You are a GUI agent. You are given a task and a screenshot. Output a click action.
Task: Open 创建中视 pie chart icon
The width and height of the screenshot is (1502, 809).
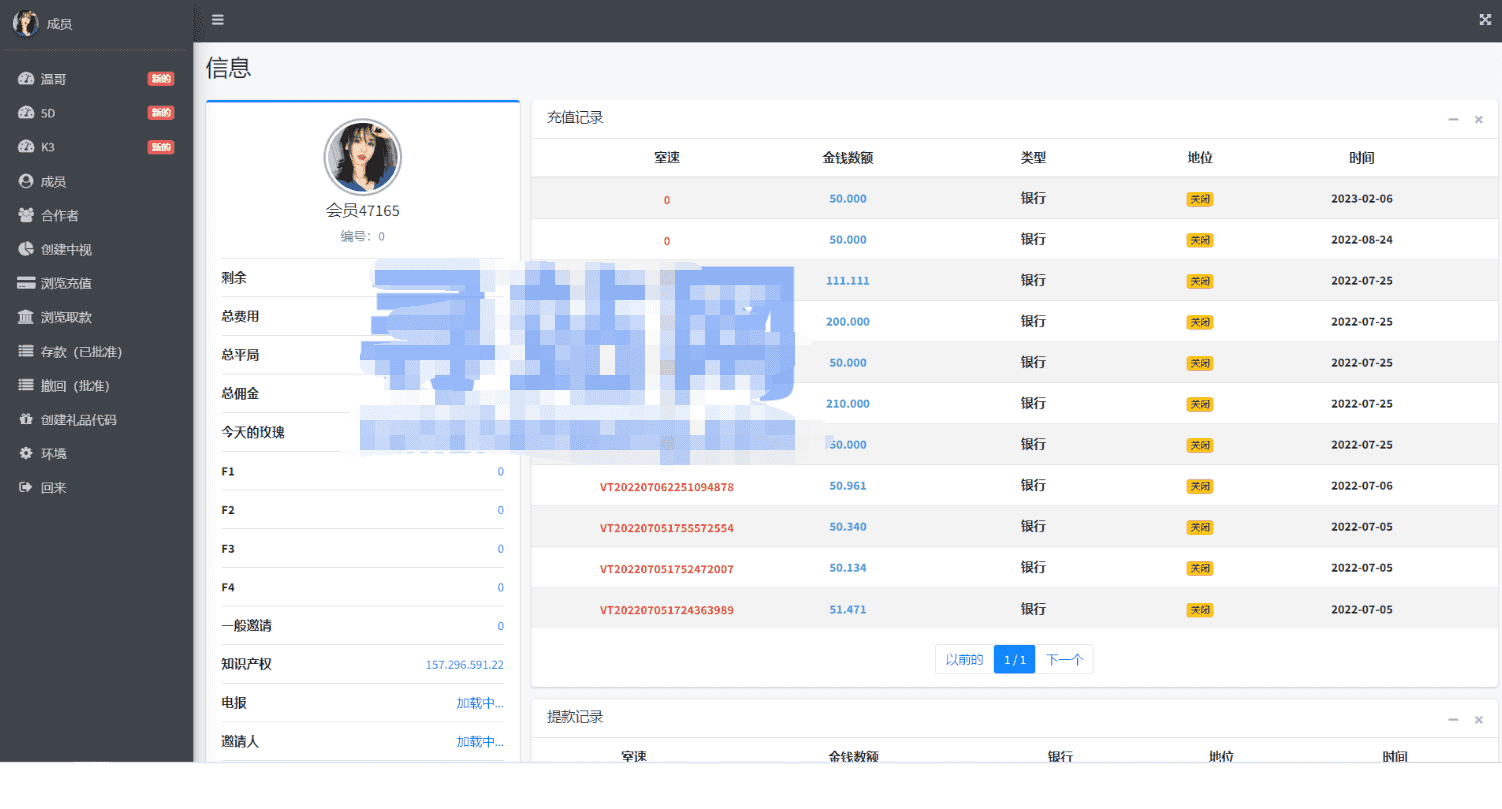[26, 250]
